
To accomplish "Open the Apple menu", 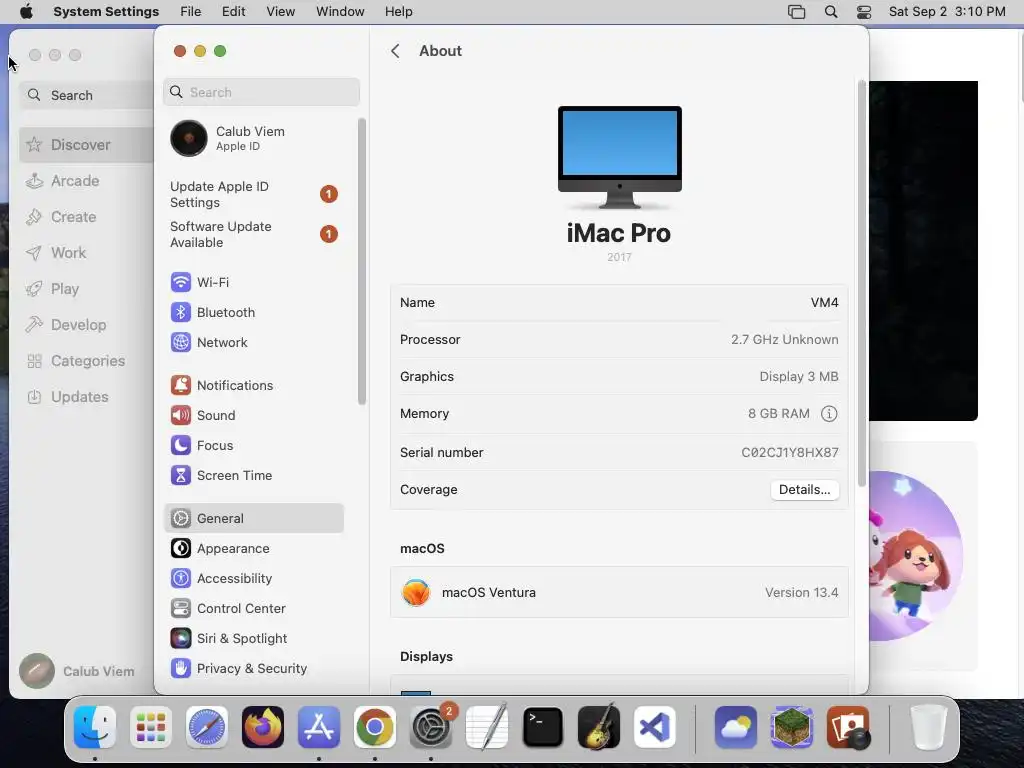I will [26, 11].
